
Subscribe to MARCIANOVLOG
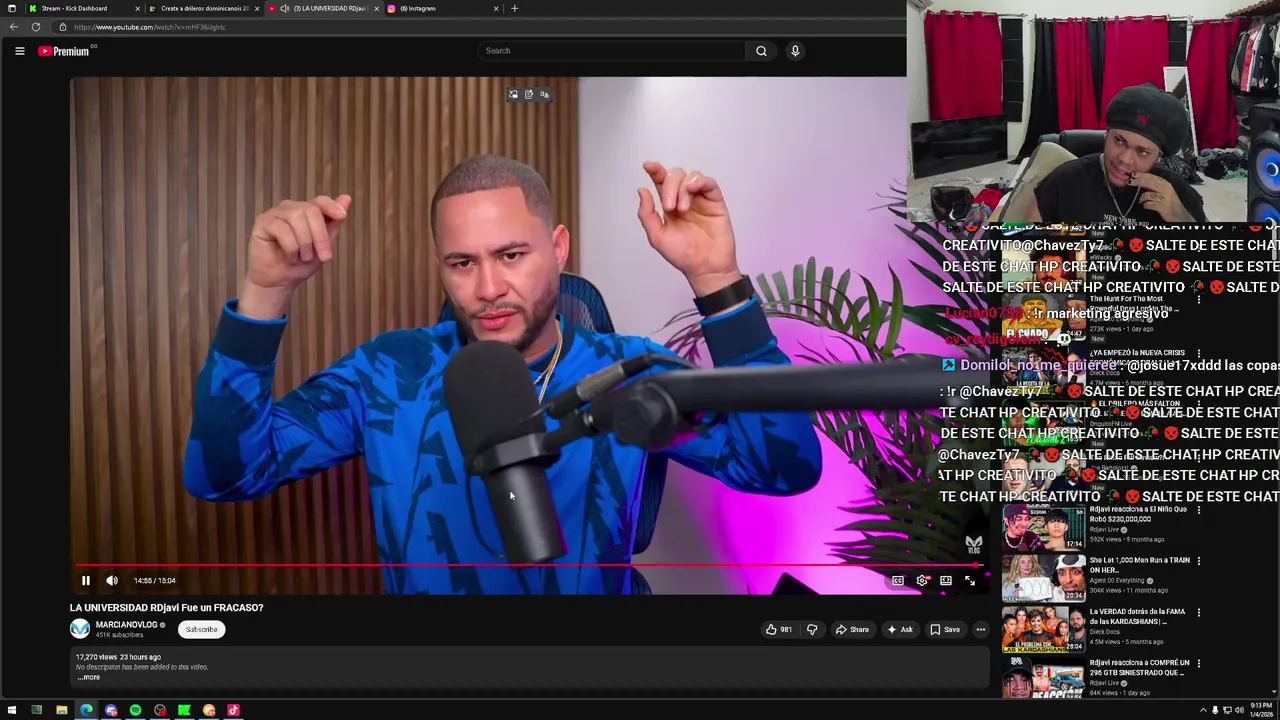(x=201, y=629)
